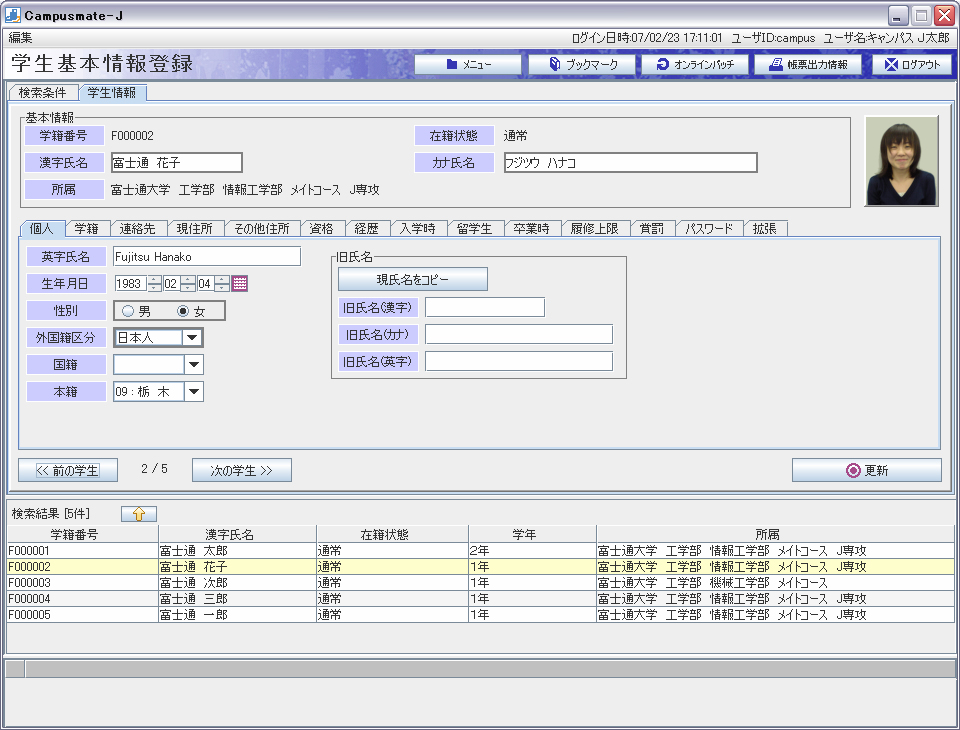Image resolution: width=960 pixels, height=730 pixels.
Task: Increment the birth year spinner
Action: (154, 279)
